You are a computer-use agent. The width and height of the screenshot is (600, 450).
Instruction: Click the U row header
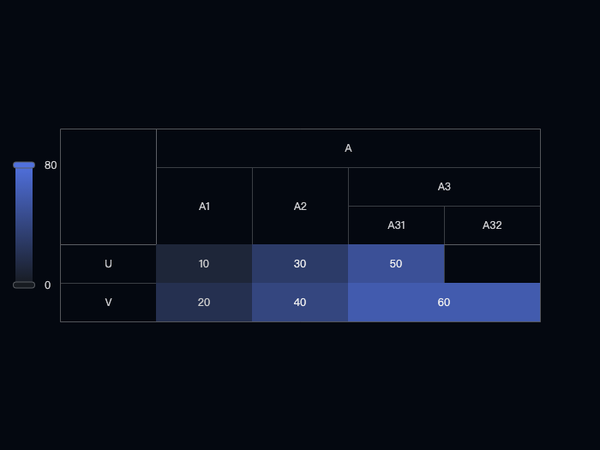click(108, 264)
